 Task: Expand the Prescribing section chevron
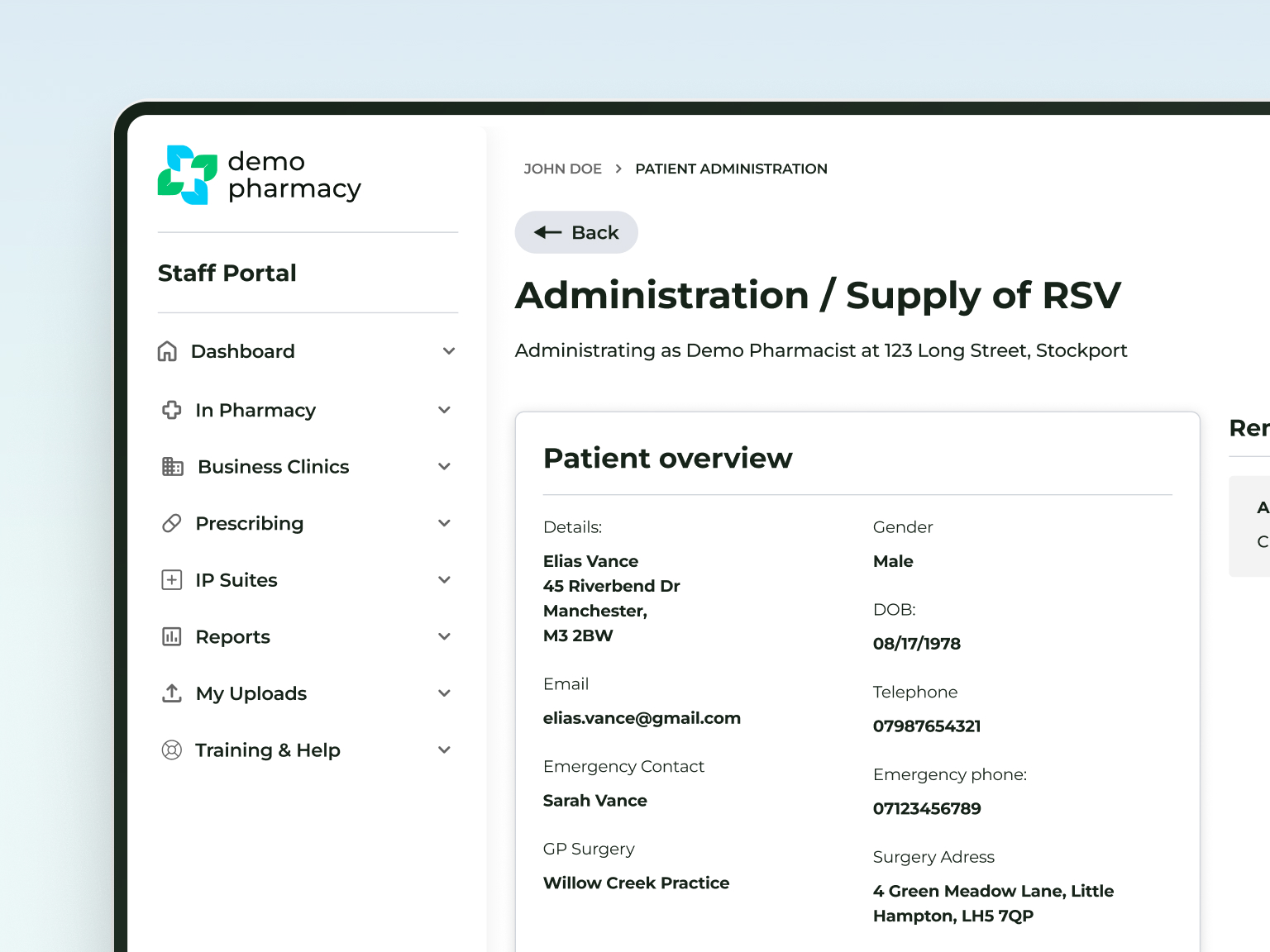pos(445,523)
